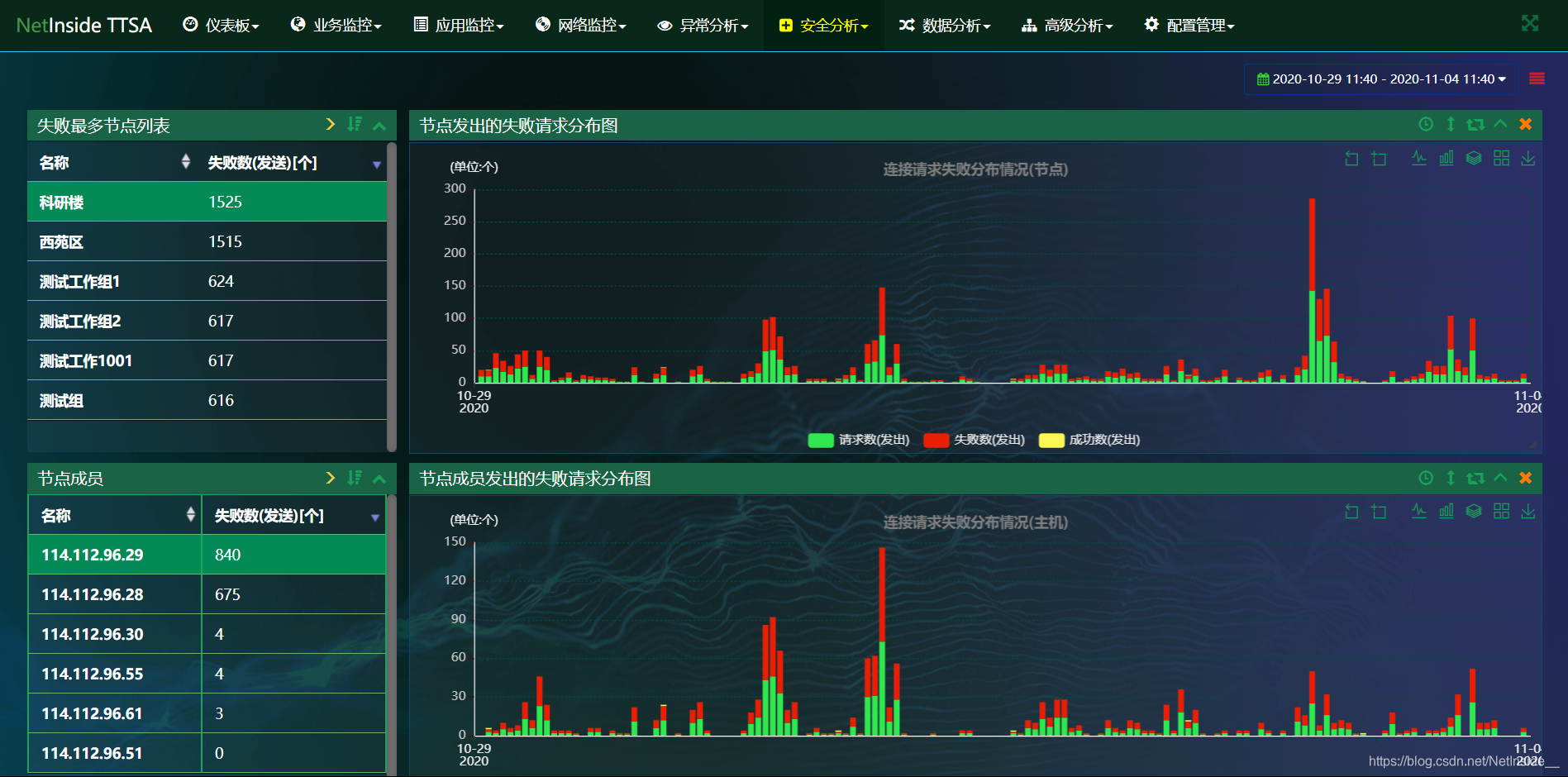Open the date range picker dropdown
This screenshot has width=1568, height=777.
pos(1381,79)
